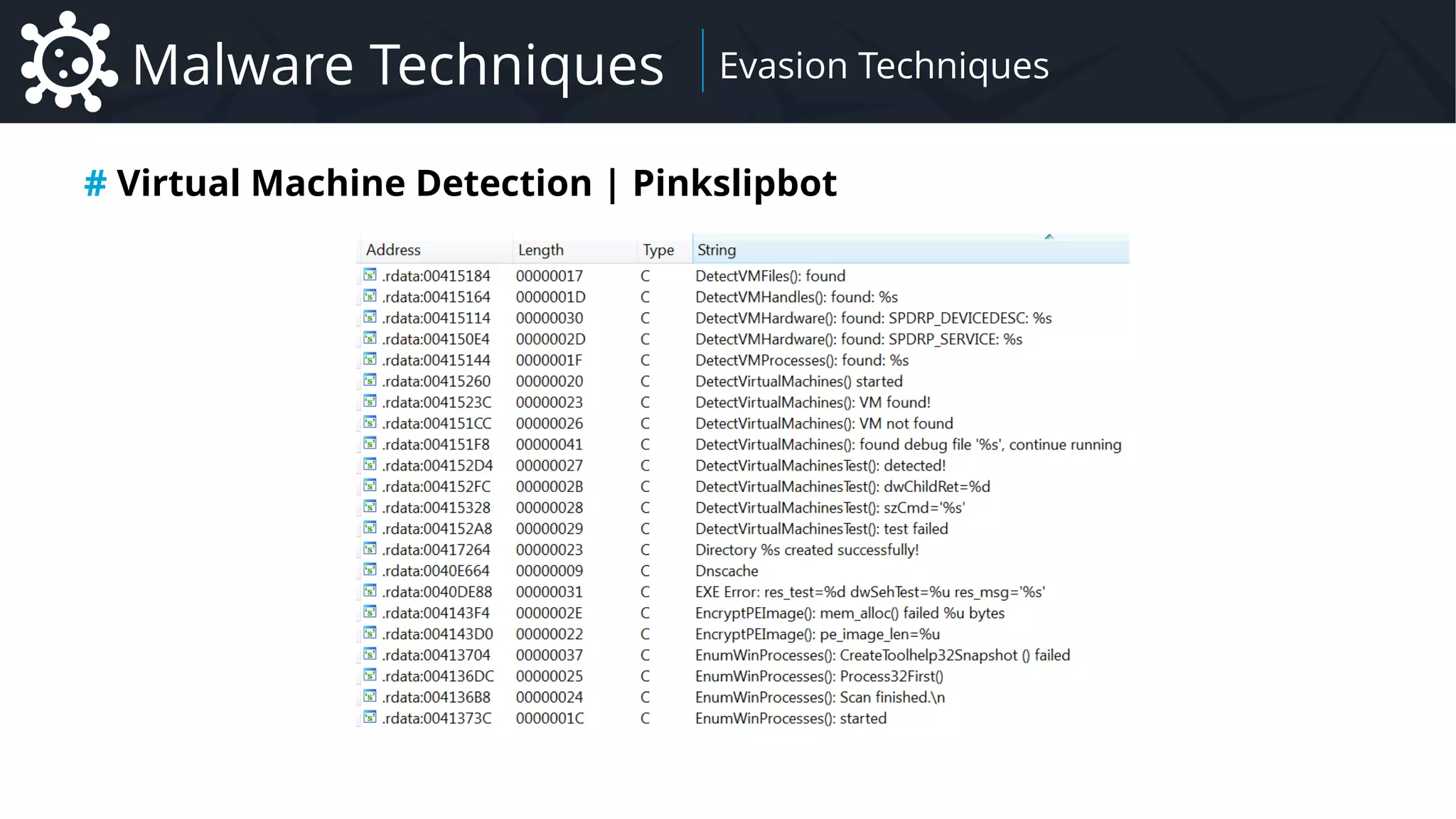Select string icon for .rdata:00415164 row

pos(370,296)
